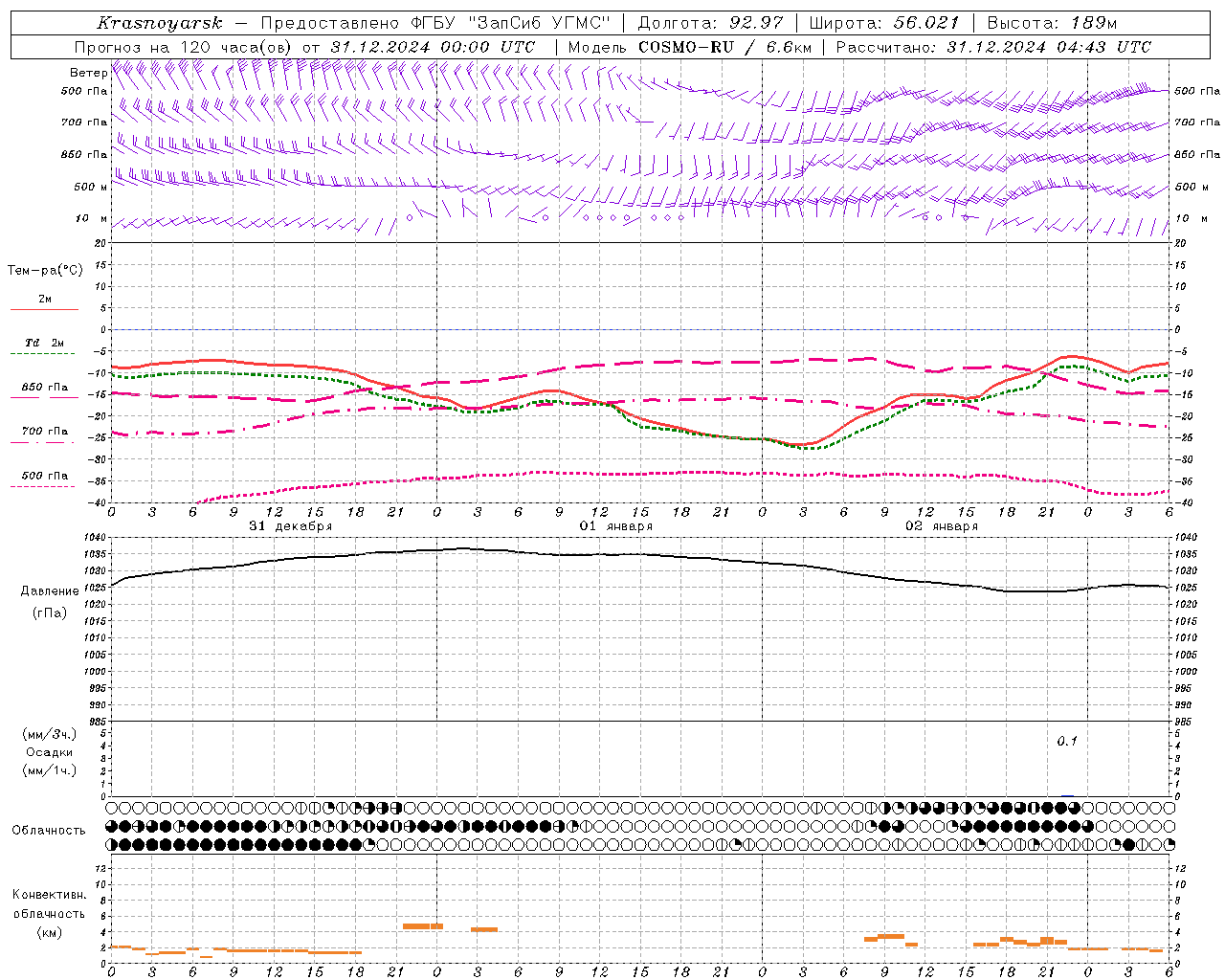
Task: Select the 'Высота: 189м' elevation text
Action: (x=1052, y=23)
